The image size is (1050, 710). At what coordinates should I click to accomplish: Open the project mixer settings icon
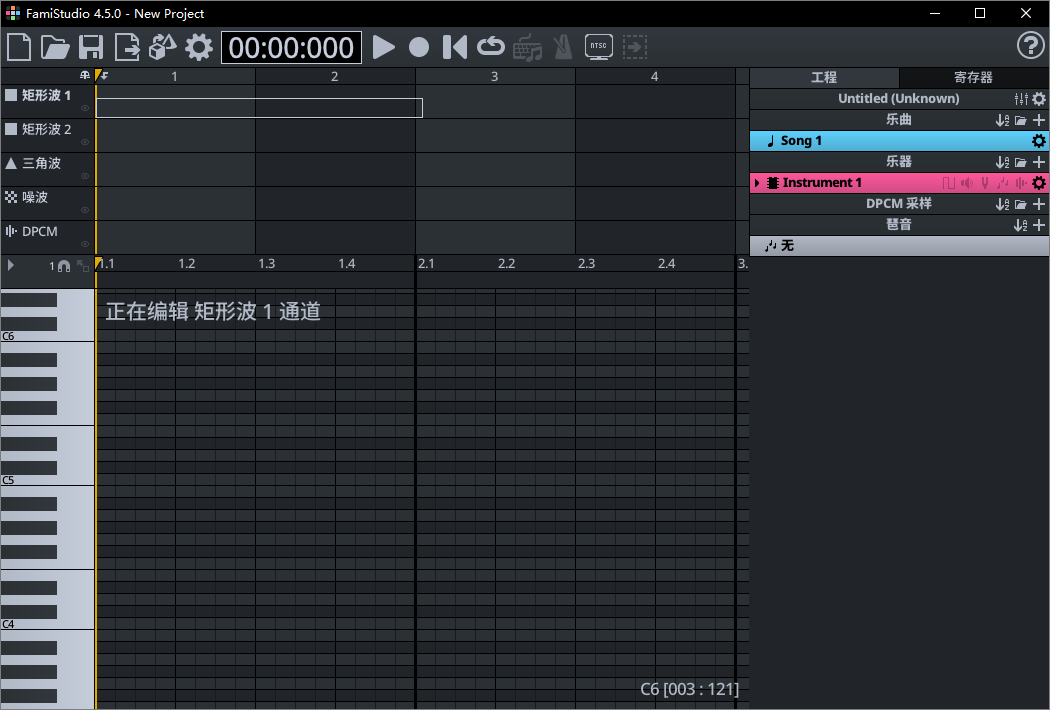click(x=1021, y=98)
